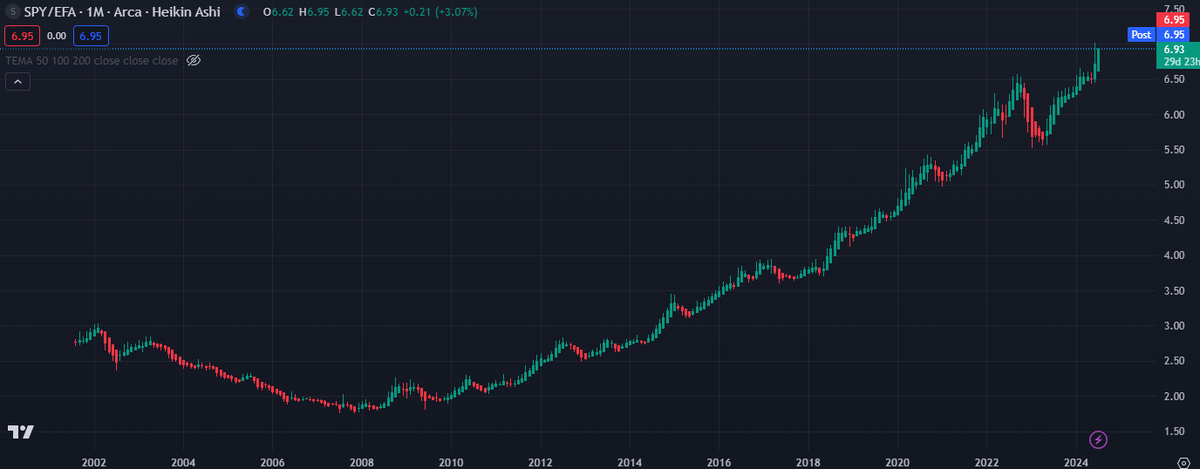Click the close value C6.93
1200x469 pixels.
(382, 12)
